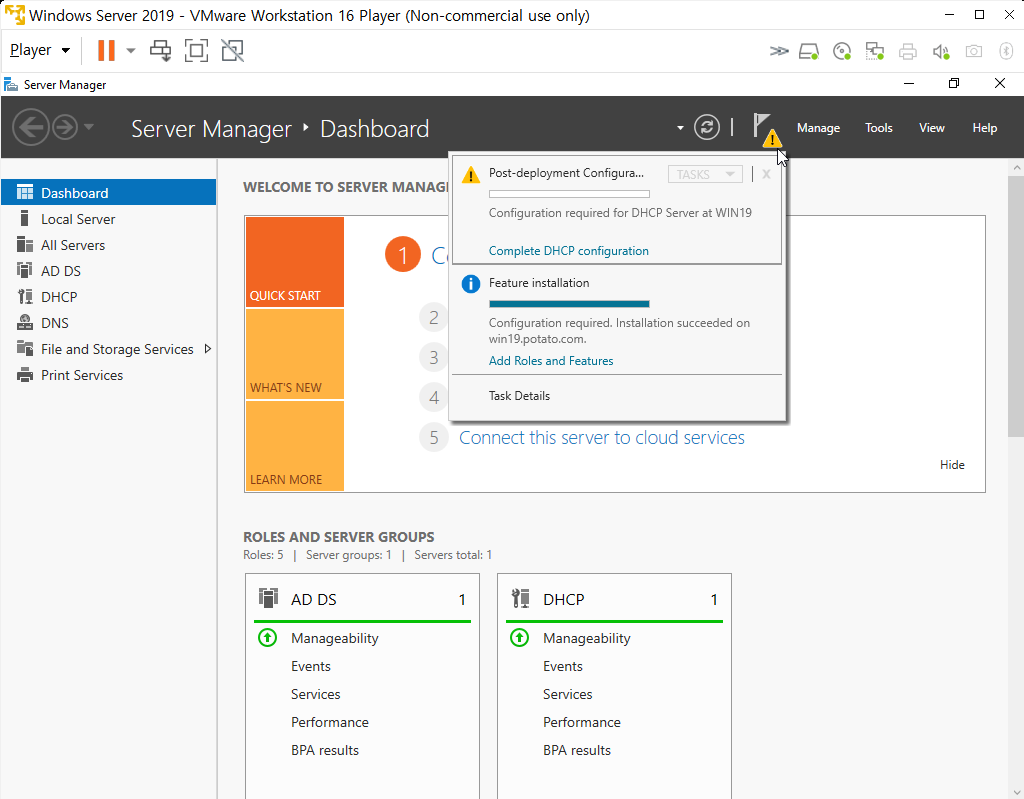Select the QUICK START tile
The width and height of the screenshot is (1024, 799).
[295, 261]
